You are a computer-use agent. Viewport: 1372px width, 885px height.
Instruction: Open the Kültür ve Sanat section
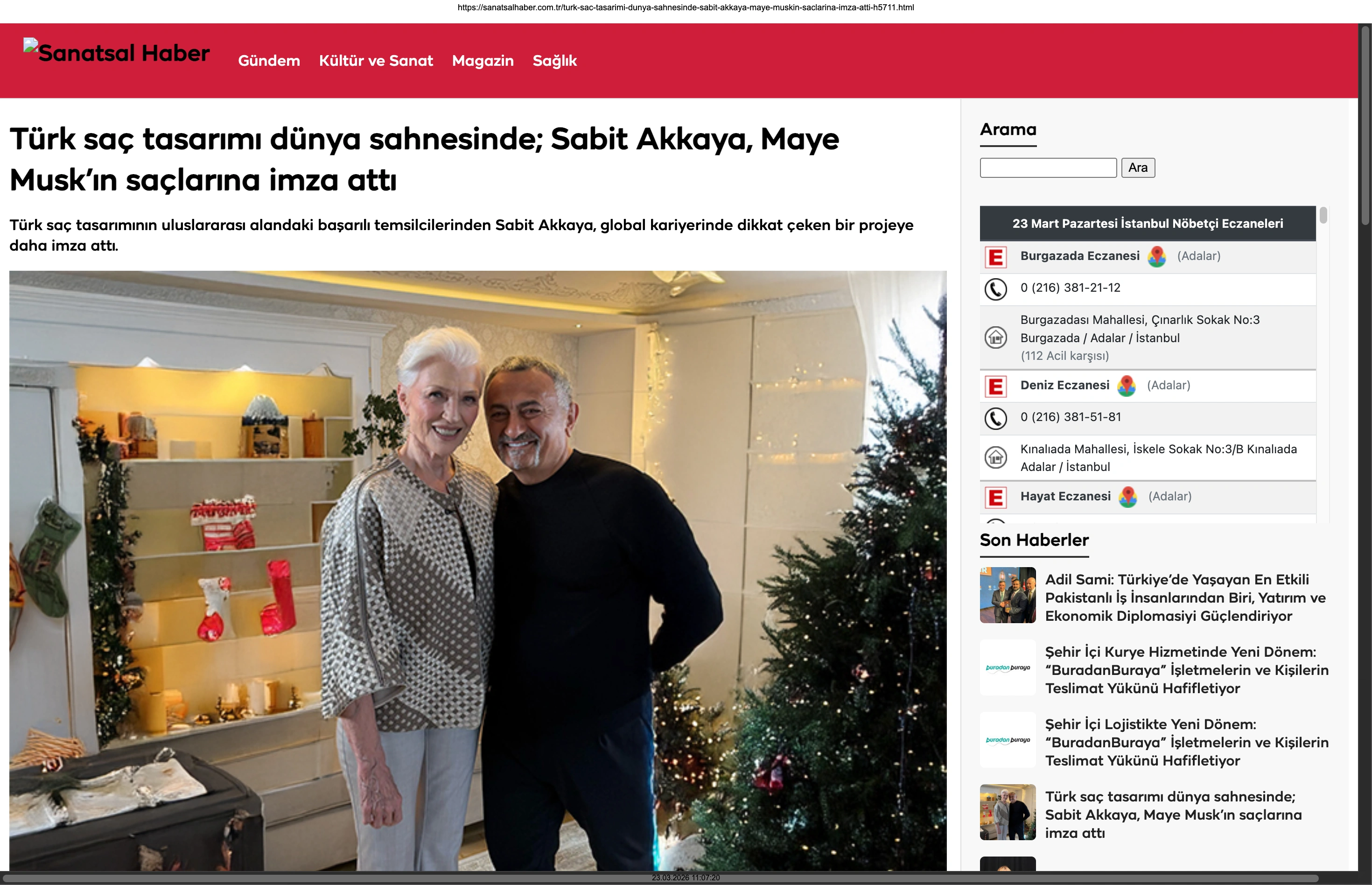[376, 61]
